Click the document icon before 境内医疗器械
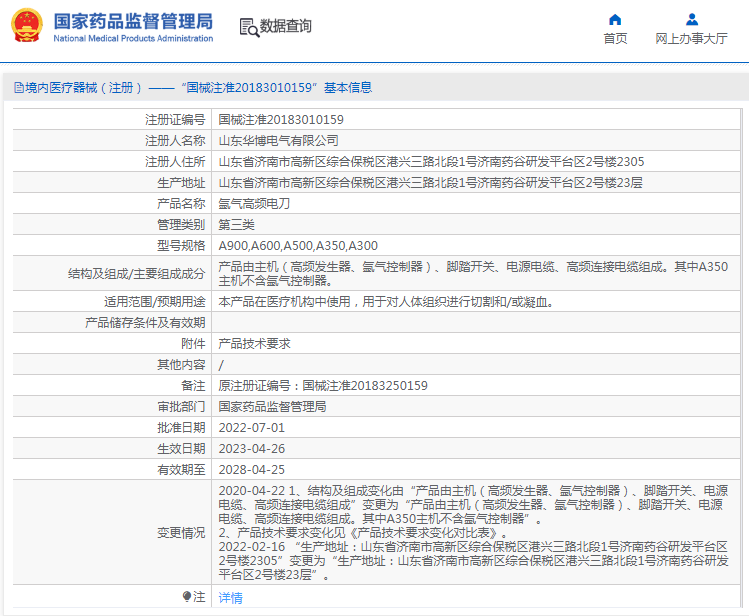 pyautogui.click(x=19, y=88)
